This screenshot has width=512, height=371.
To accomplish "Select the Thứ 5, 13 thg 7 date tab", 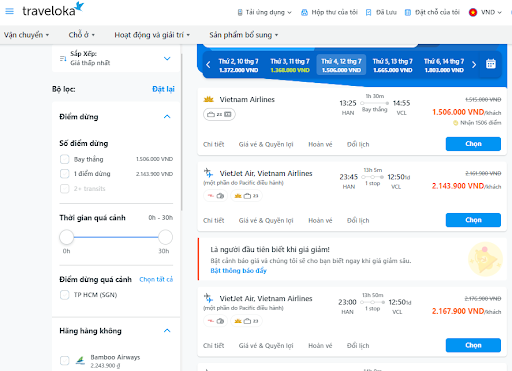I will pyautogui.click(x=393, y=65).
